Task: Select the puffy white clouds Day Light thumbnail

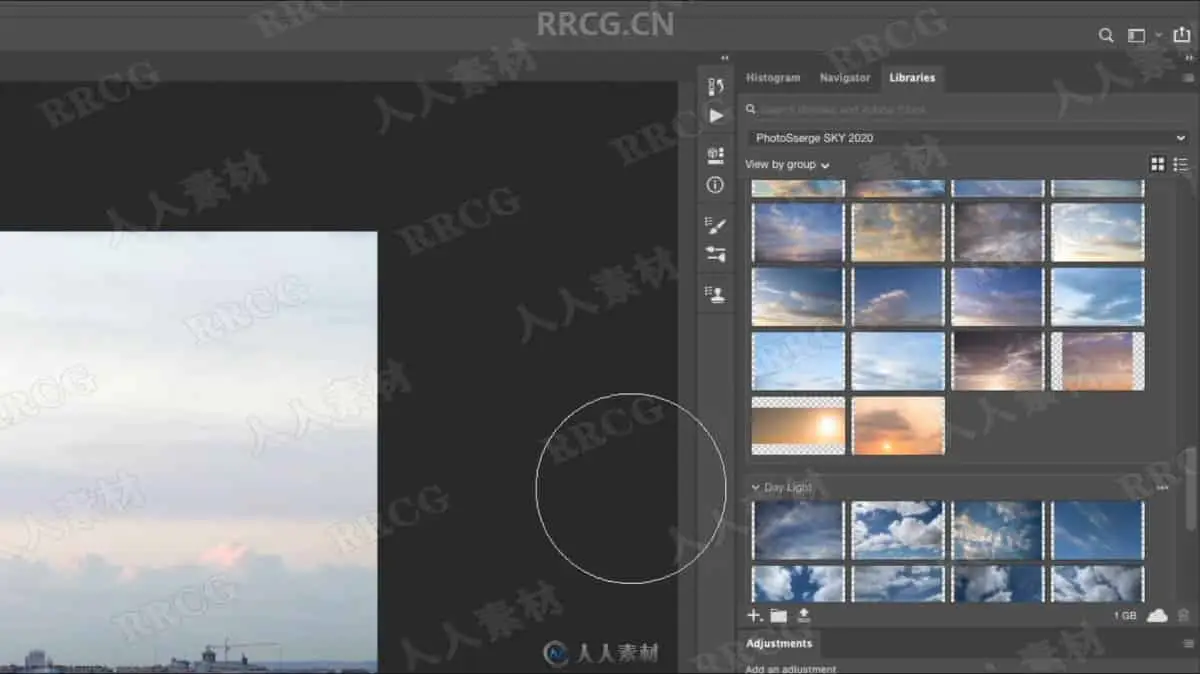Action: 898,530
